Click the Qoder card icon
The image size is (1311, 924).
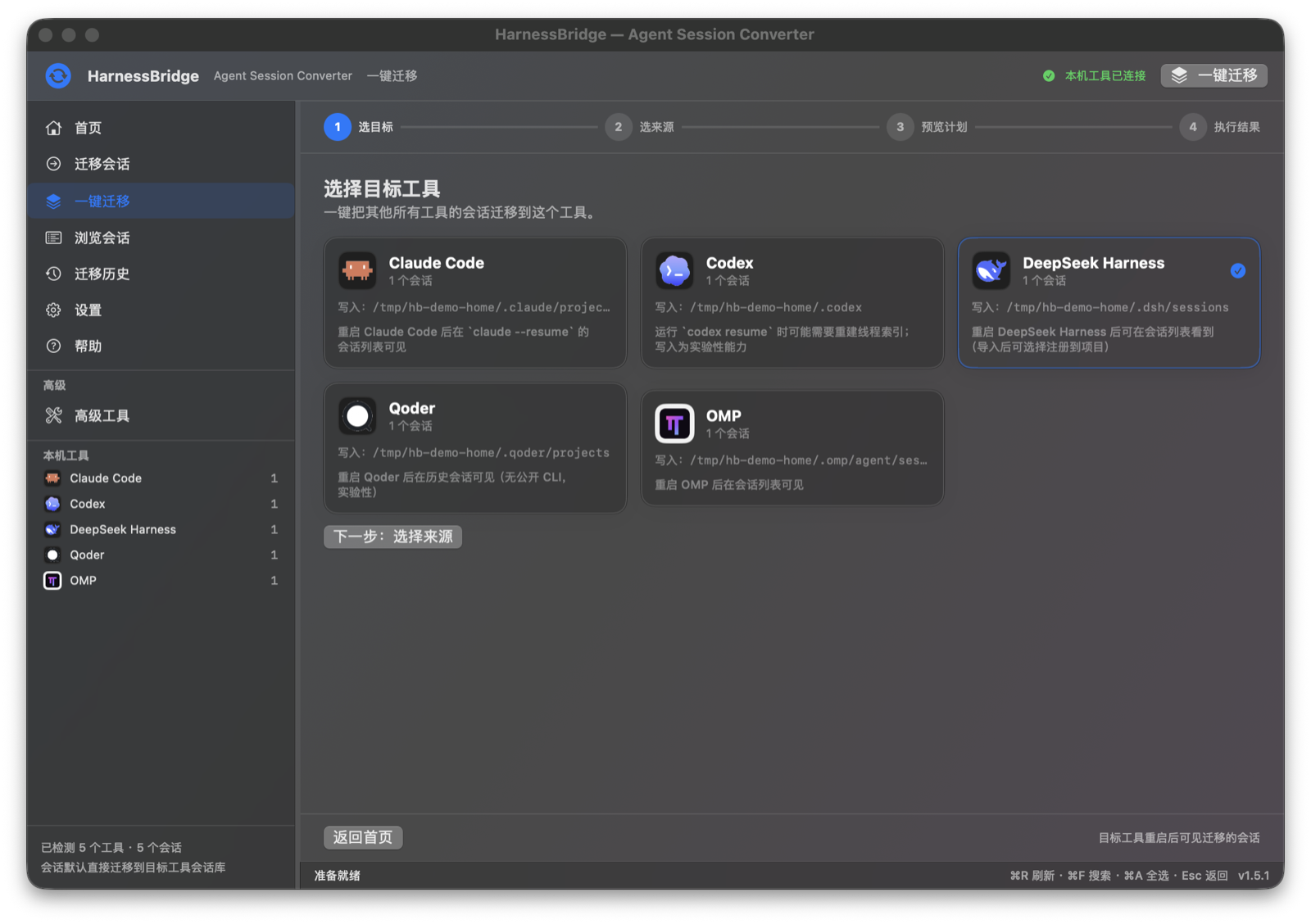click(357, 416)
